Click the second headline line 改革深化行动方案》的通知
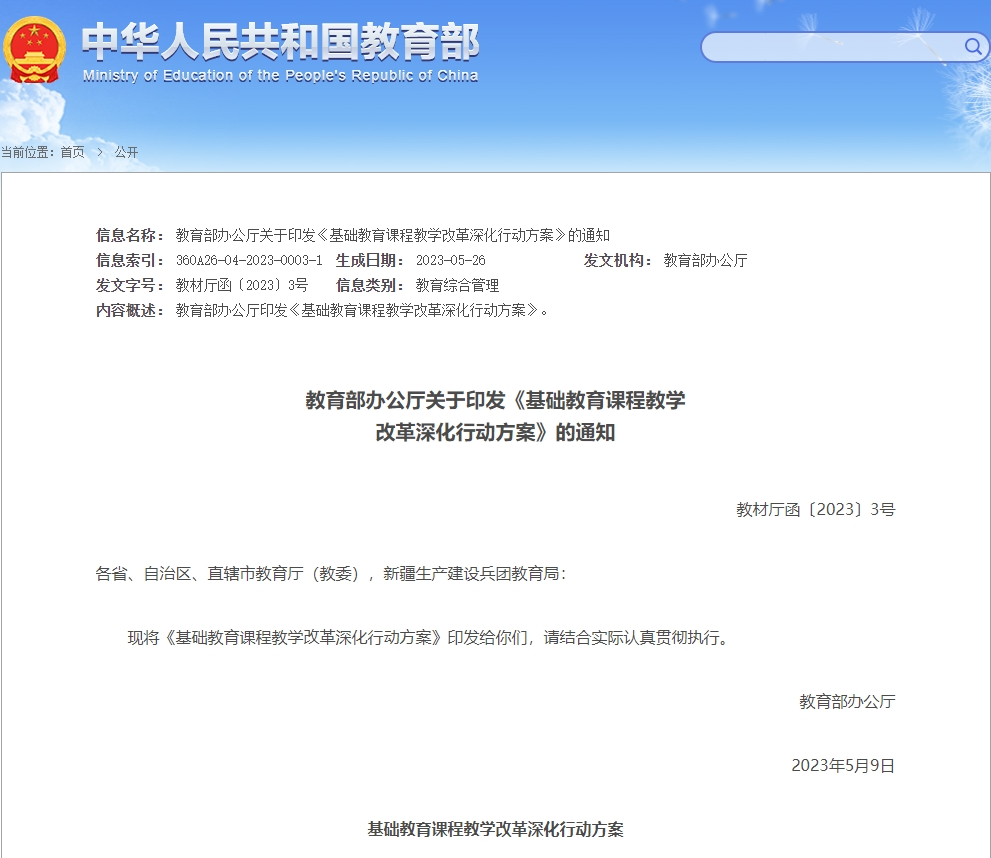 496,433
